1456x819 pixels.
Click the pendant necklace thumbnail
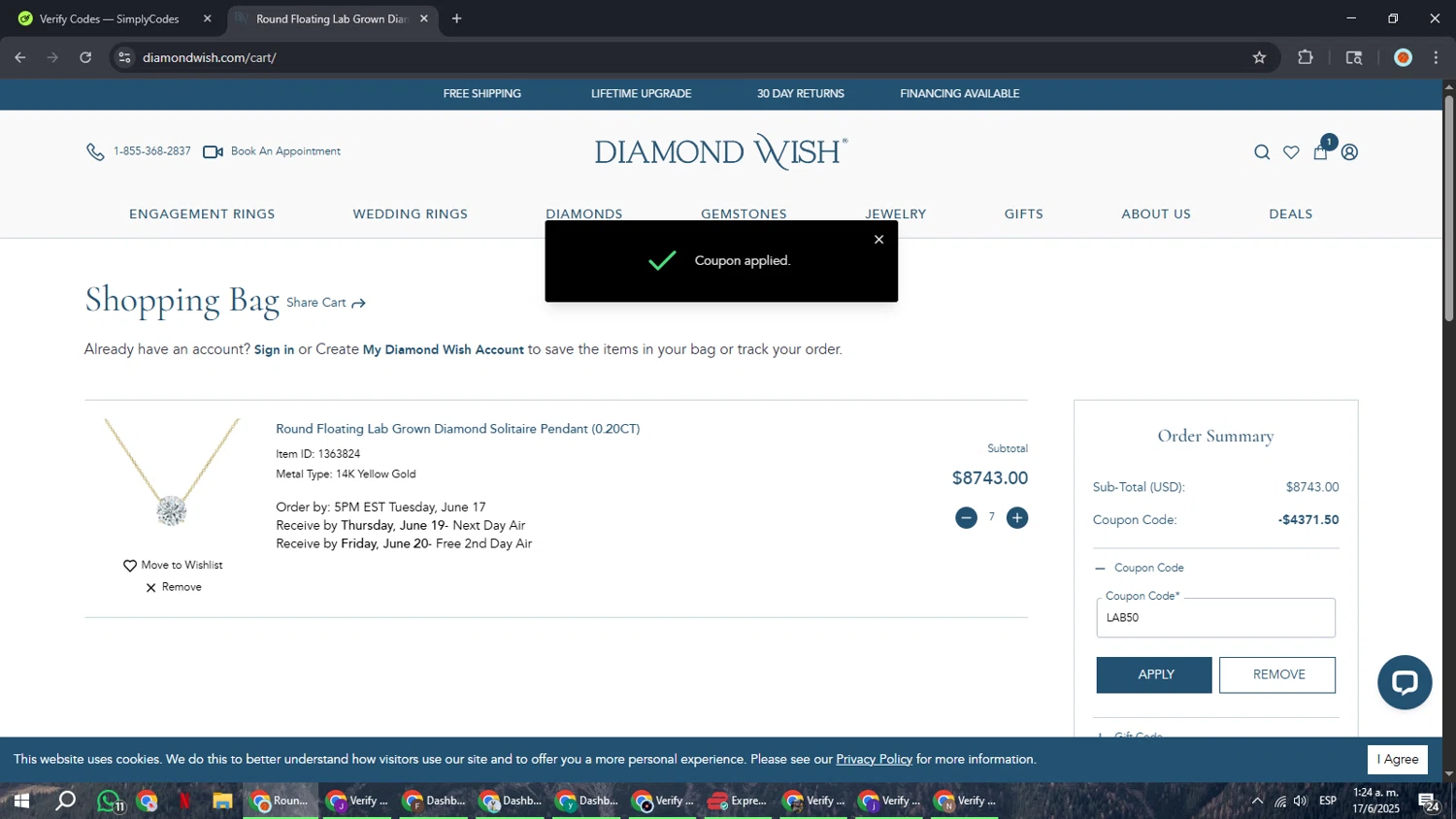tap(172, 474)
